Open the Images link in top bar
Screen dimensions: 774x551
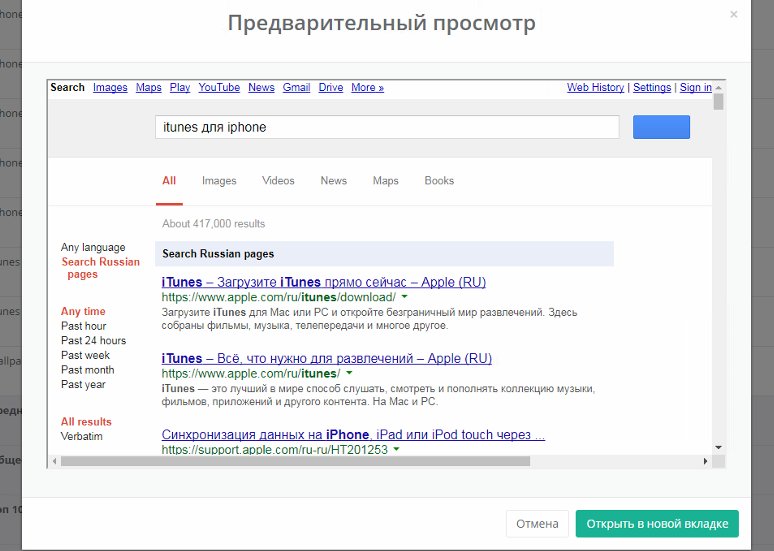[110, 87]
